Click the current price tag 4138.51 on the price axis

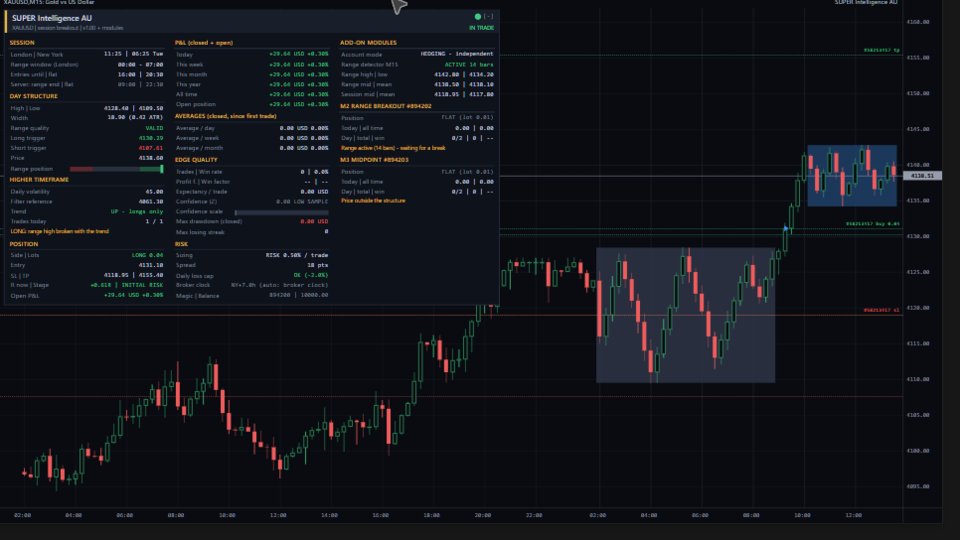pos(922,176)
